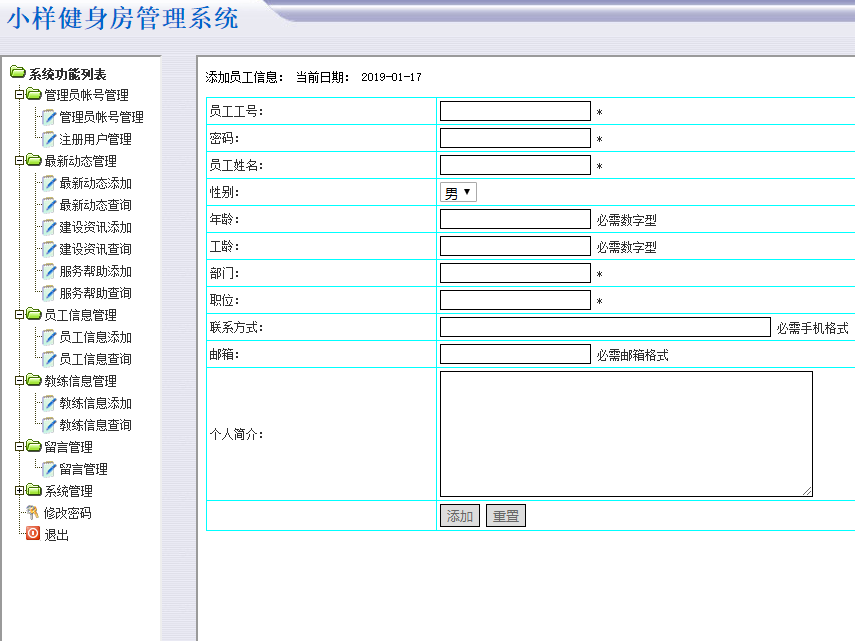Screen dimensions: 855x641
Task: Expand the 系统管理 tree node
Action: (x=19, y=491)
